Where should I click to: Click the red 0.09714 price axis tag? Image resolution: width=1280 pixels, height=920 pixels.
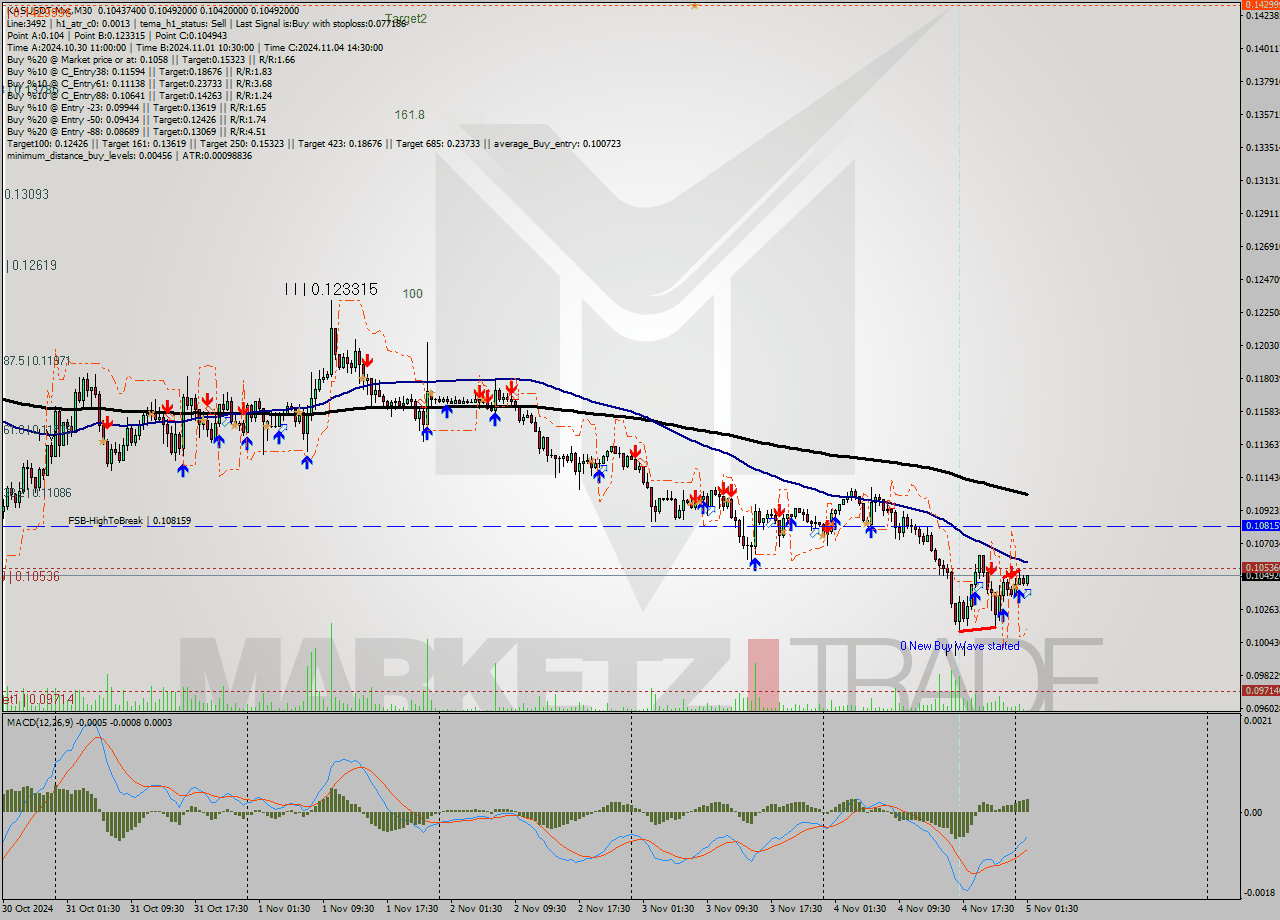pyautogui.click(x=1260, y=691)
